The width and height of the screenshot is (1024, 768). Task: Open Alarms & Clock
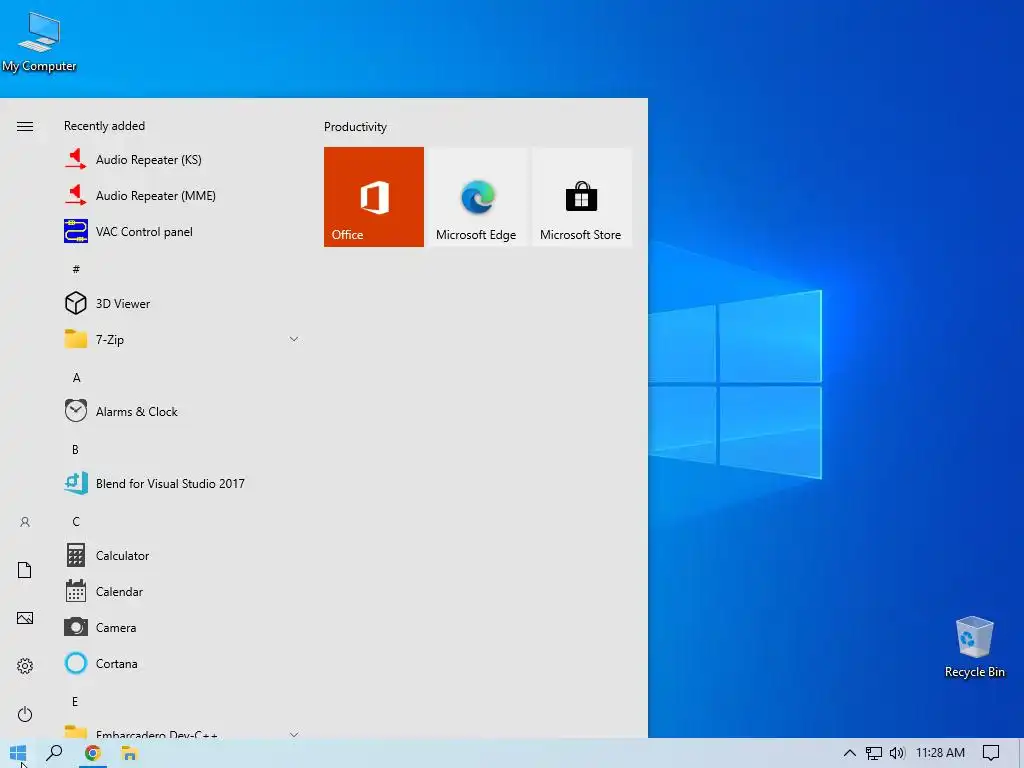pos(182,411)
